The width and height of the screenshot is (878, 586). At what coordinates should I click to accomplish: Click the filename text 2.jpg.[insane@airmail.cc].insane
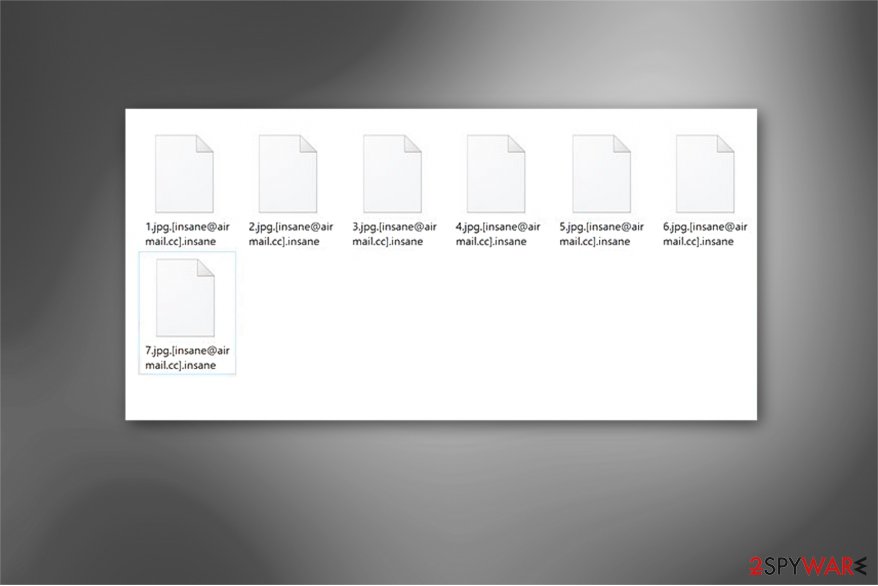coord(291,234)
